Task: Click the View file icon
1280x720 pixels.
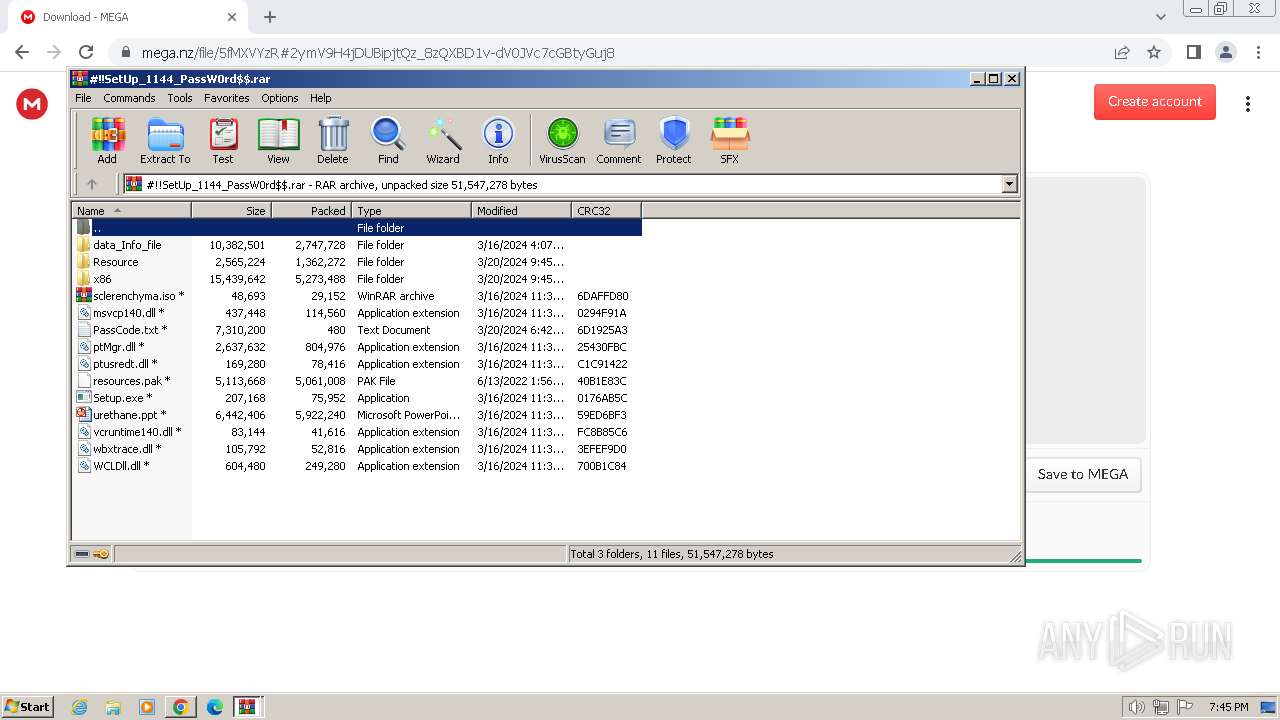Action: click(278, 140)
